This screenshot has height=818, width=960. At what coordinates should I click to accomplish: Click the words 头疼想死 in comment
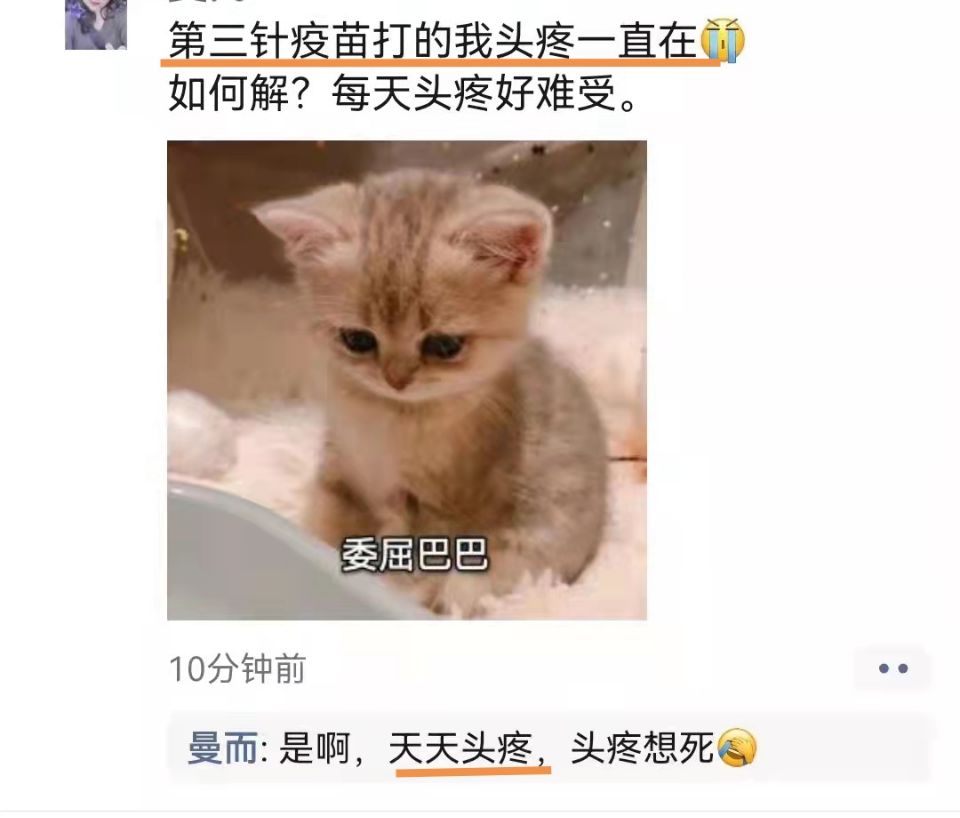[x=642, y=748]
